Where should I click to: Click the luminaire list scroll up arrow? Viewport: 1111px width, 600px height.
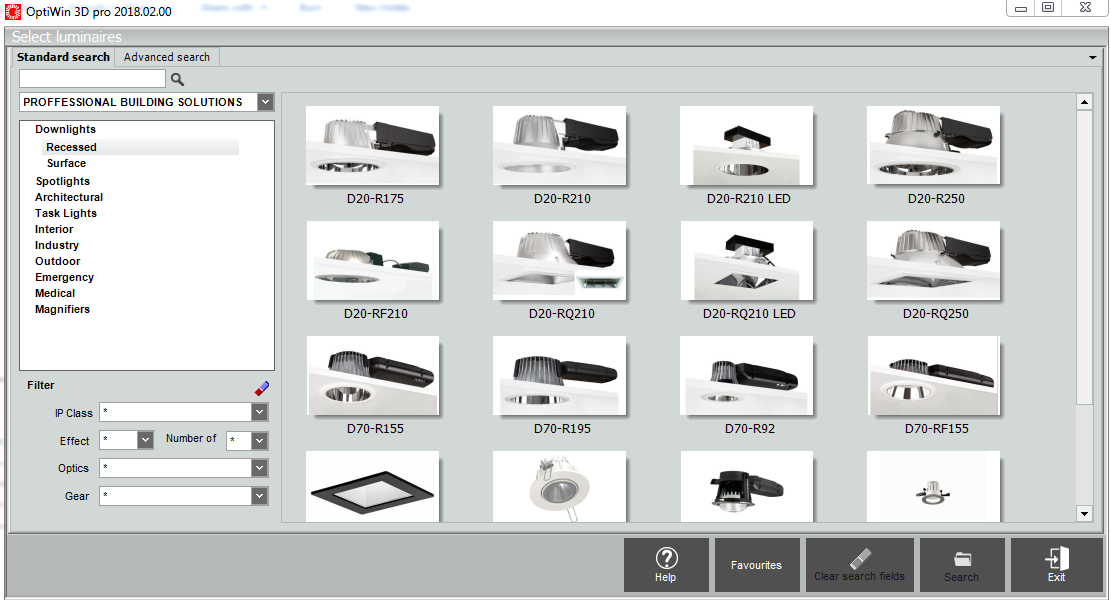click(x=1084, y=102)
